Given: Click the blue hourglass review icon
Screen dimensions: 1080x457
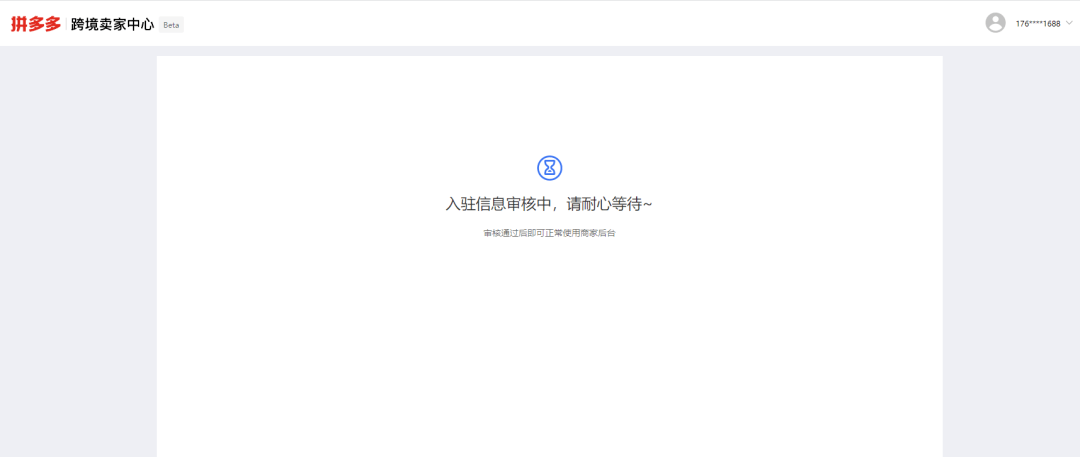Looking at the screenshot, I should pos(550,167).
